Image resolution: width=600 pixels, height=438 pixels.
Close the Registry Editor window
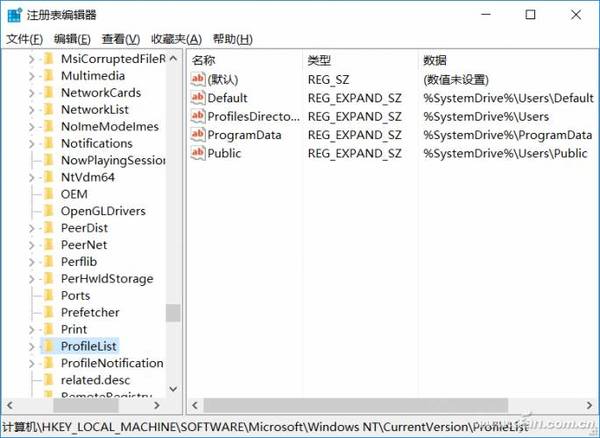tap(576, 15)
